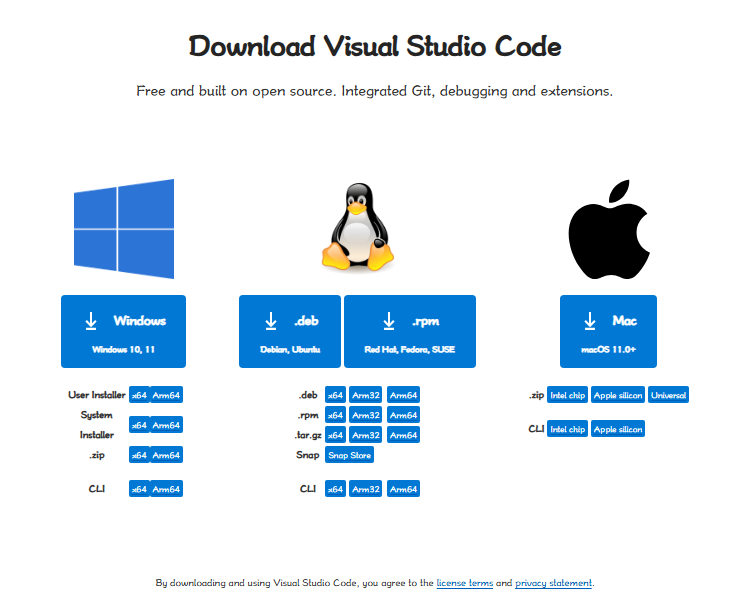This screenshot has height=612, width=754.
Task: Click the Linux Tux penguin icon
Action: (x=358, y=226)
